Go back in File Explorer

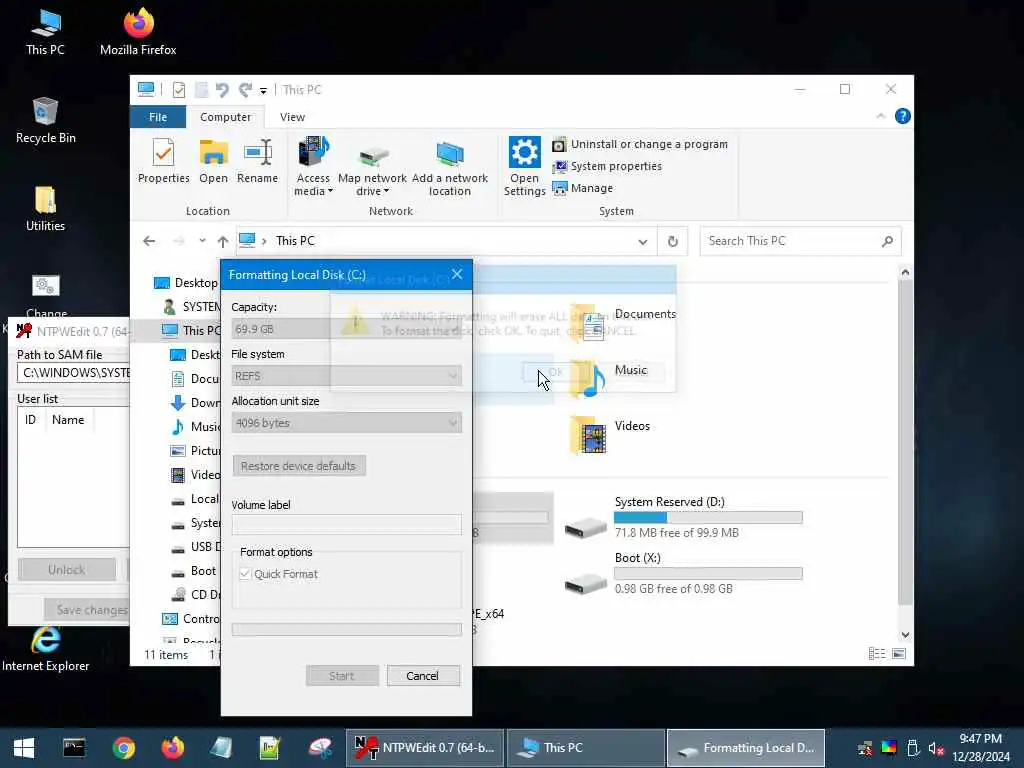pos(149,241)
